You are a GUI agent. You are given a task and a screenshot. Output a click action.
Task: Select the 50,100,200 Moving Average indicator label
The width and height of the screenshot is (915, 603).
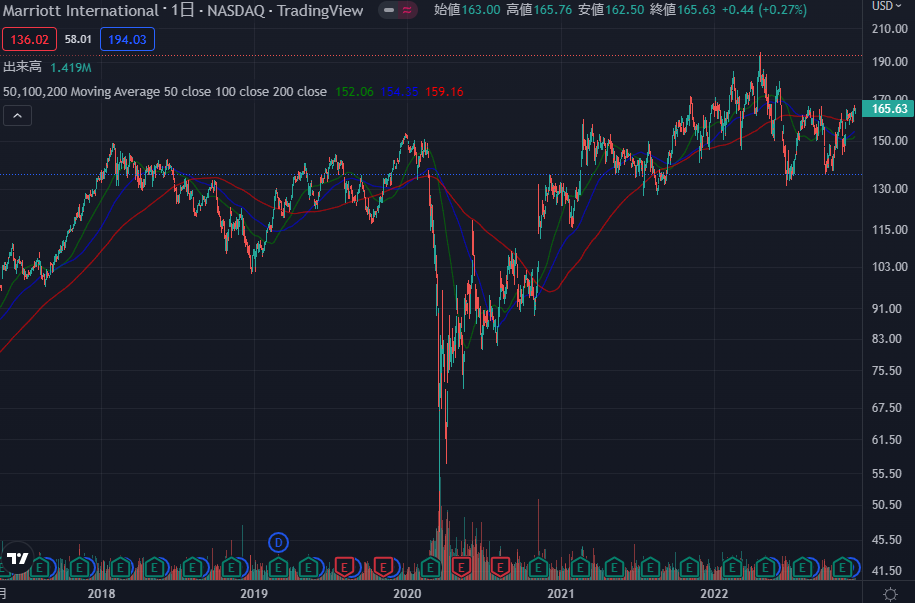(x=165, y=92)
